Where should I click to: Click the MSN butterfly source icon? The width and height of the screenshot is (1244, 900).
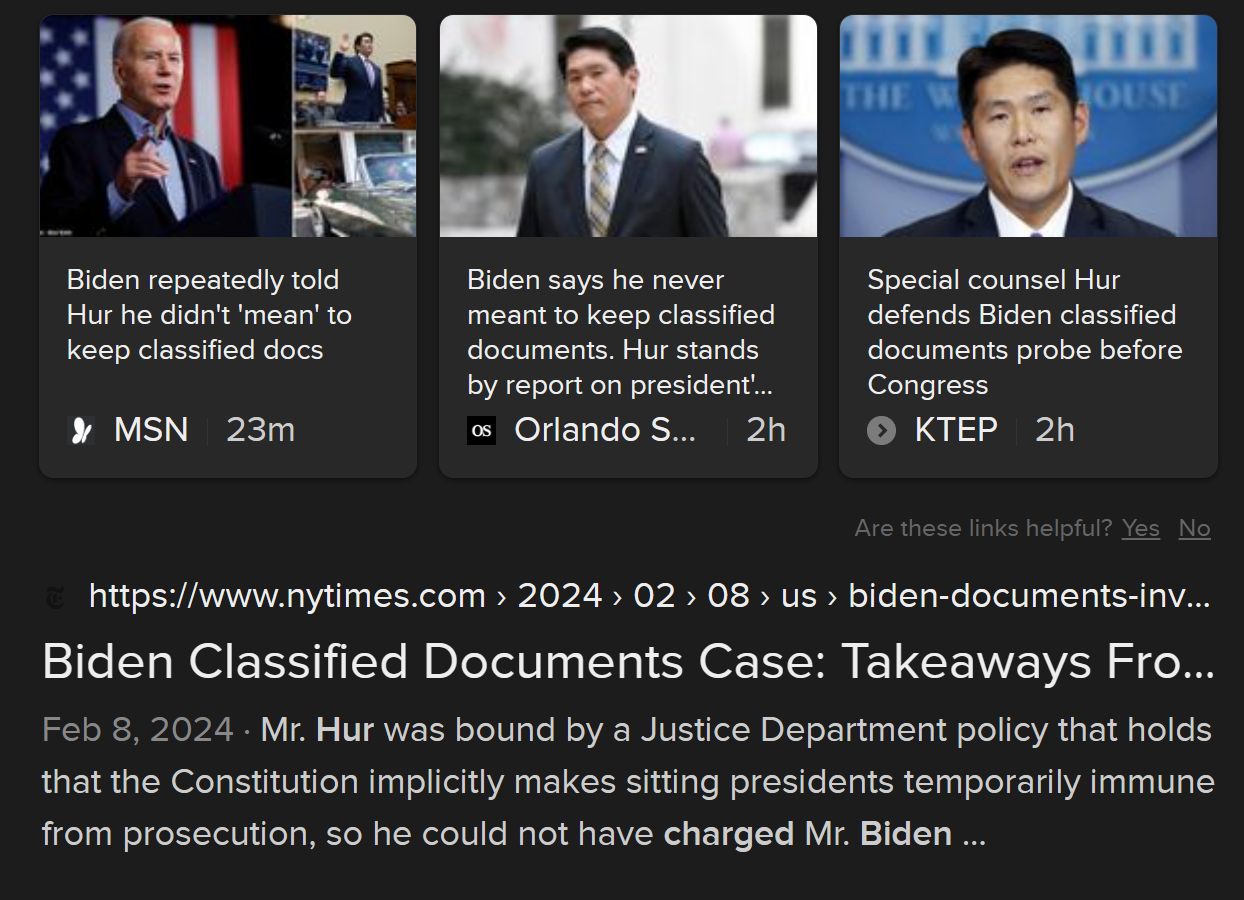pos(81,431)
